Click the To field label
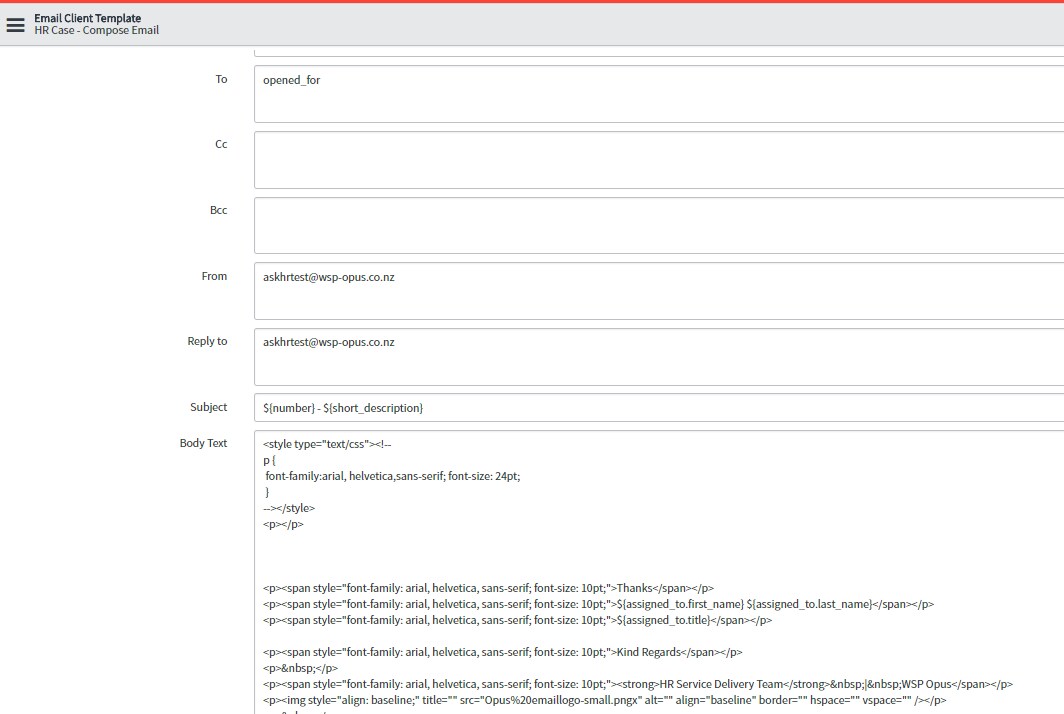Screen dimensions: 1064x714 pos(221,79)
